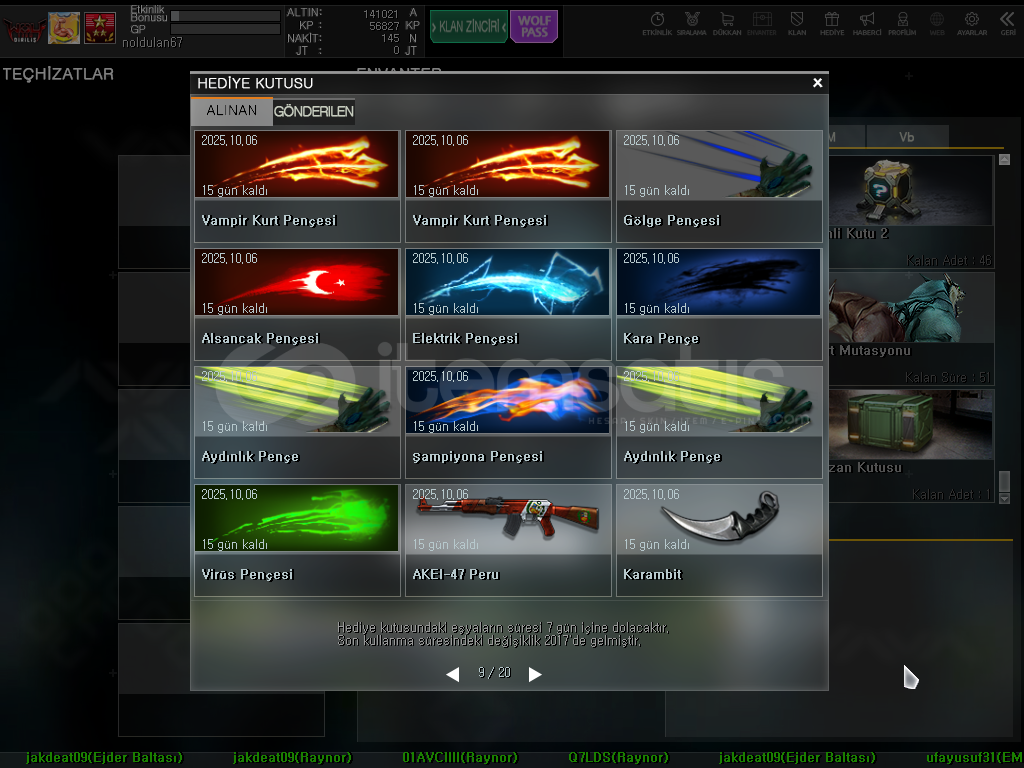
Task: Click the Mutasyonu werewolf inventory item
Action: (x=911, y=328)
